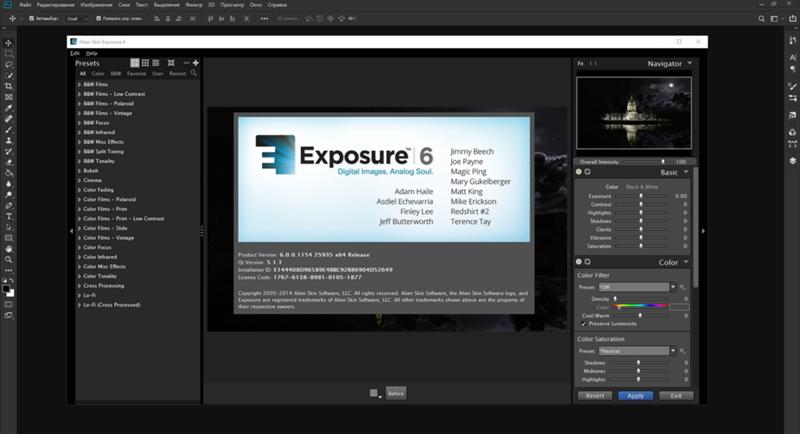Collapse the right settings panel arrow
Viewport: 800px width, 434px height.
click(x=703, y=231)
